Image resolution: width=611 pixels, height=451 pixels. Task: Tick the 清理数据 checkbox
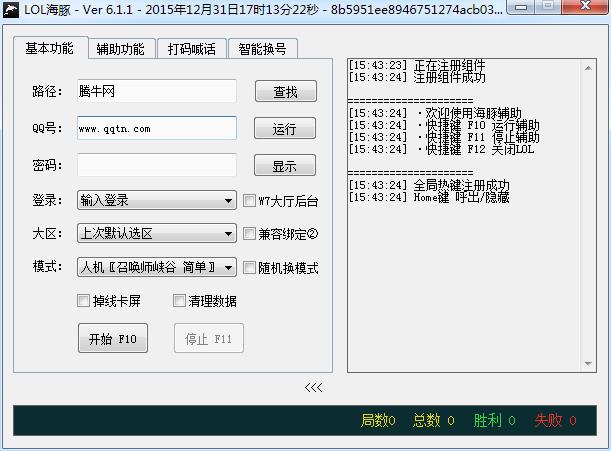click(x=180, y=301)
